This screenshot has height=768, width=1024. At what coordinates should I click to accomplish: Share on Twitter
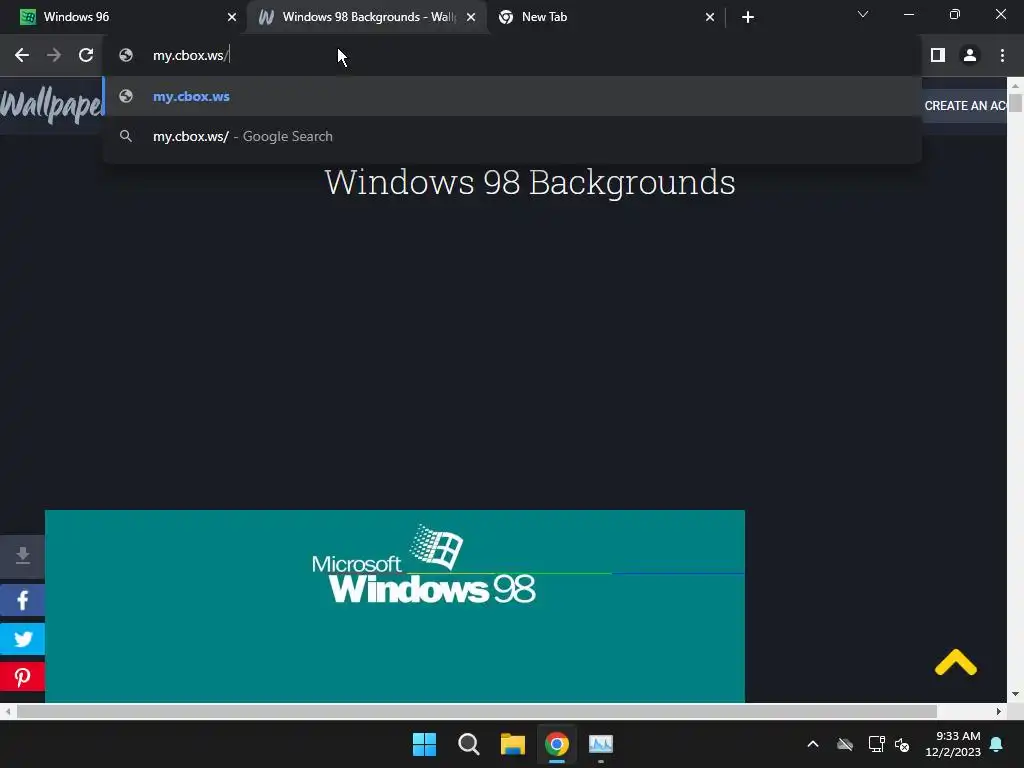(22, 639)
